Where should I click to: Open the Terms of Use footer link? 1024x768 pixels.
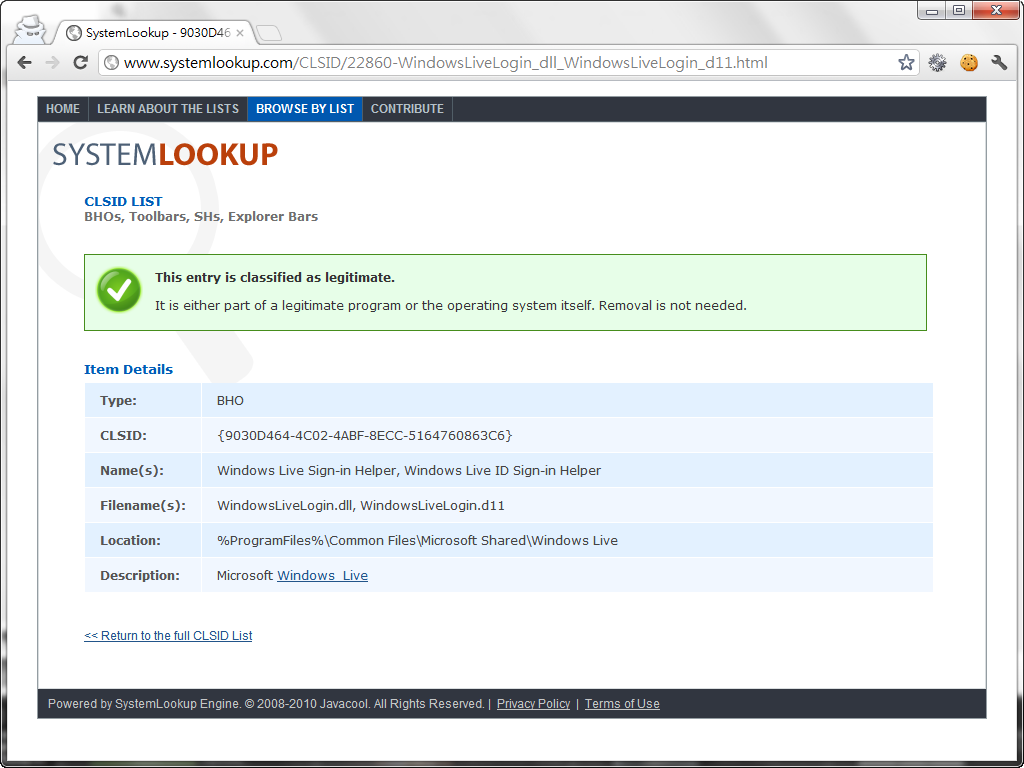click(x=622, y=703)
